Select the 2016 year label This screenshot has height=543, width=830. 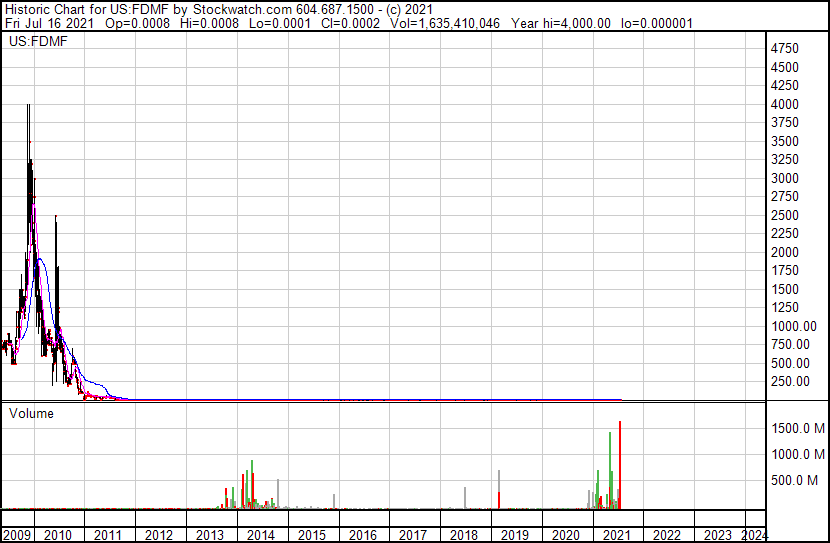click(363, 535)
